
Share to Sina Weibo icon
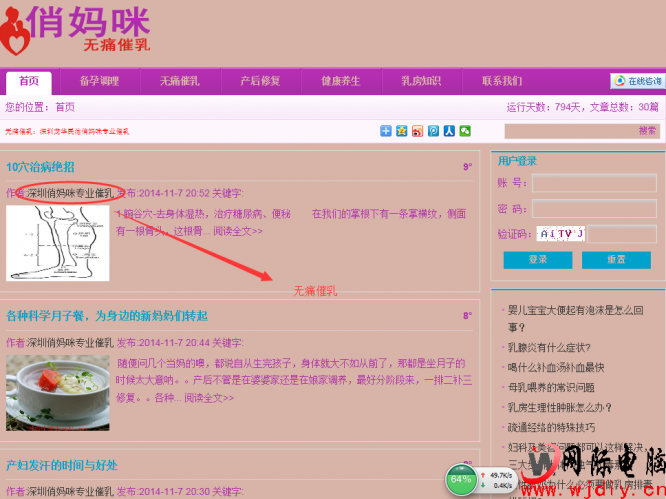(x=417, y=131)
